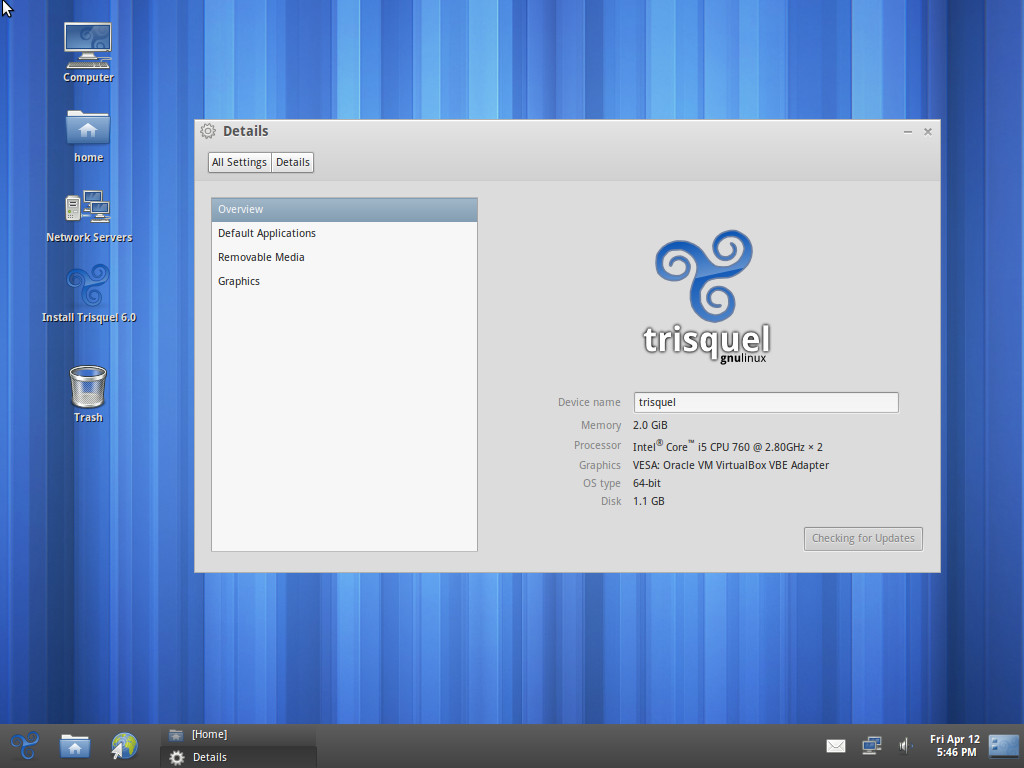This screenshot has height=768, width=1024.
Task: Select Default Applications in the sidebar
Action: (x=344, y=233)
